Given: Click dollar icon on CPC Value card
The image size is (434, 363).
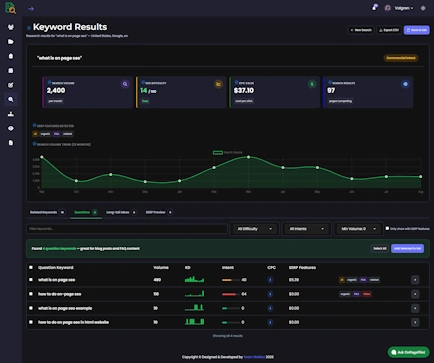Looking at the screenshot, I should click(x=312, y=84).
